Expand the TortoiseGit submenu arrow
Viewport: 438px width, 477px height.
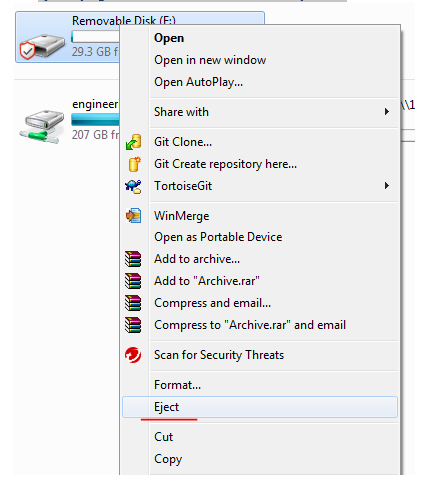(x=387, y=186)
